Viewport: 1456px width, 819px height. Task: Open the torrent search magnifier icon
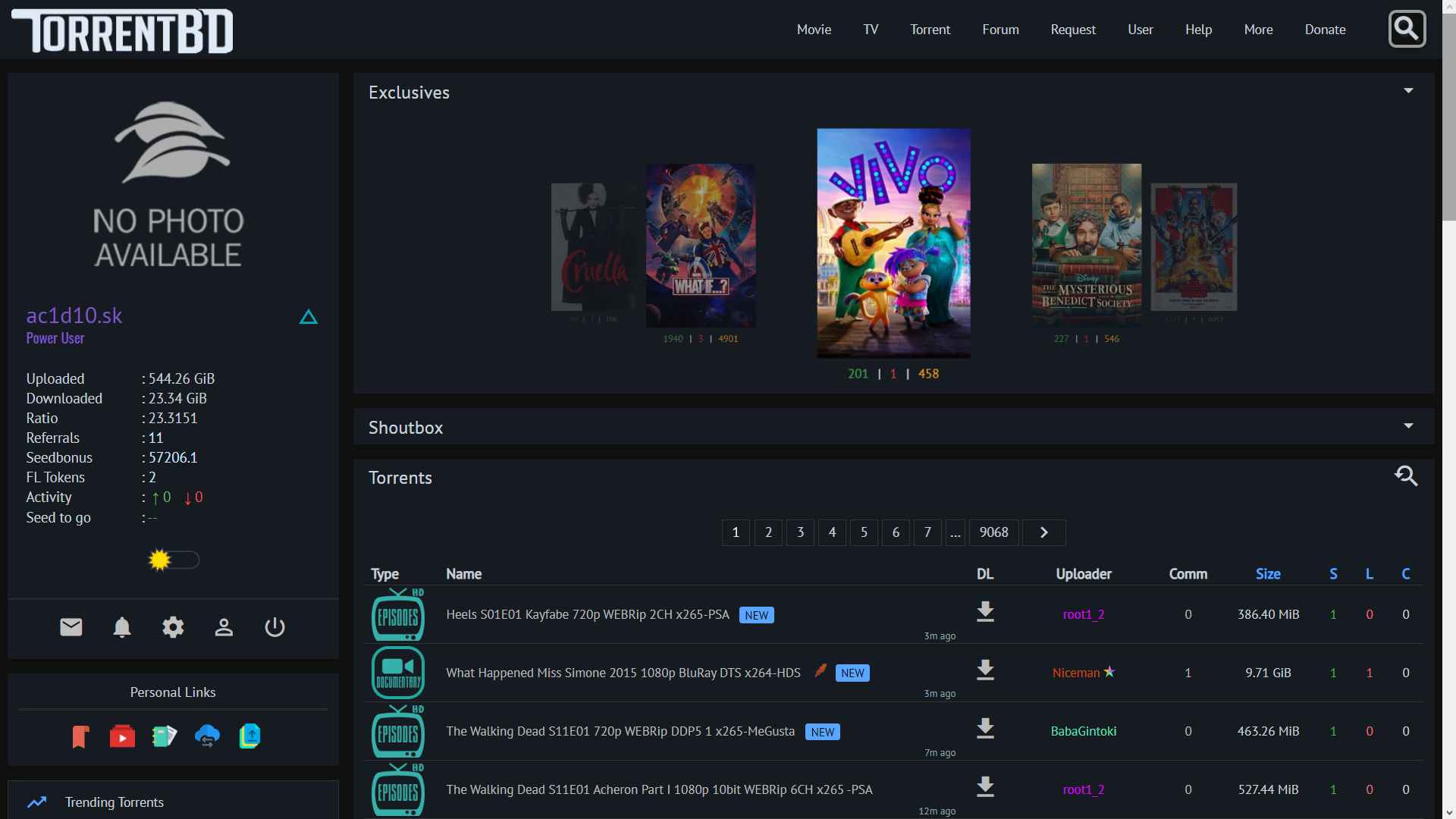pos(1407,476)
